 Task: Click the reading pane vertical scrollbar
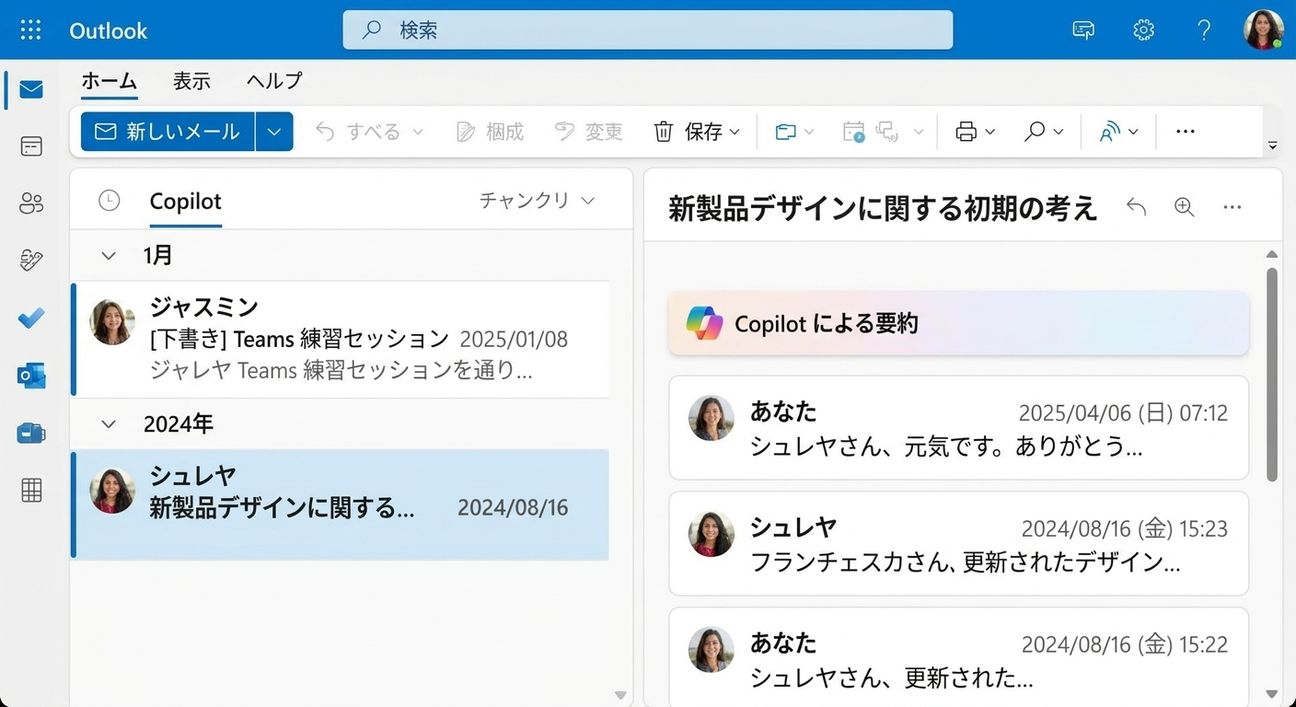tap(1272, 374)
